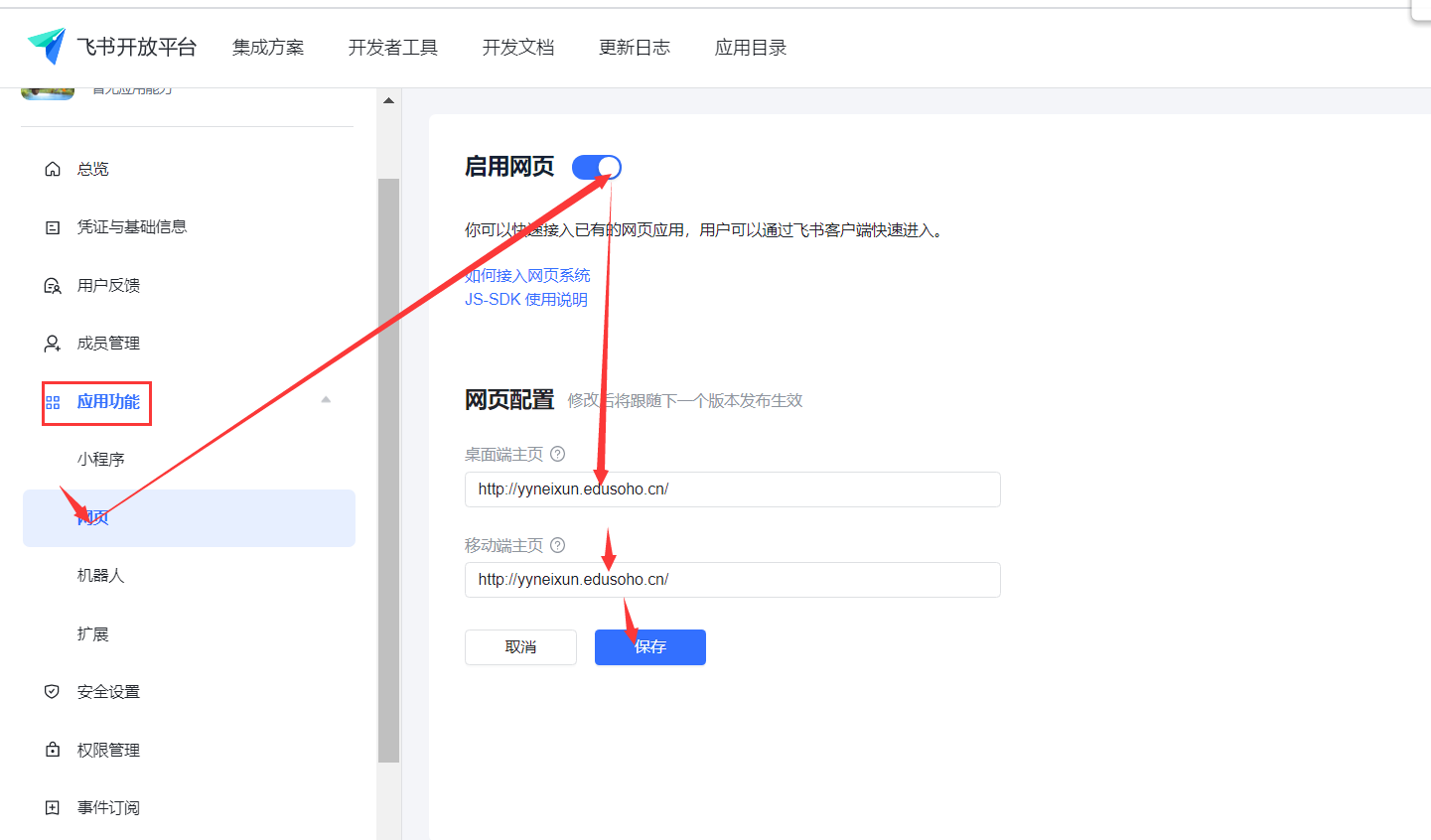Open the 开发文档 top menu
Screen dimensions: 1431x840
[518, 48]
